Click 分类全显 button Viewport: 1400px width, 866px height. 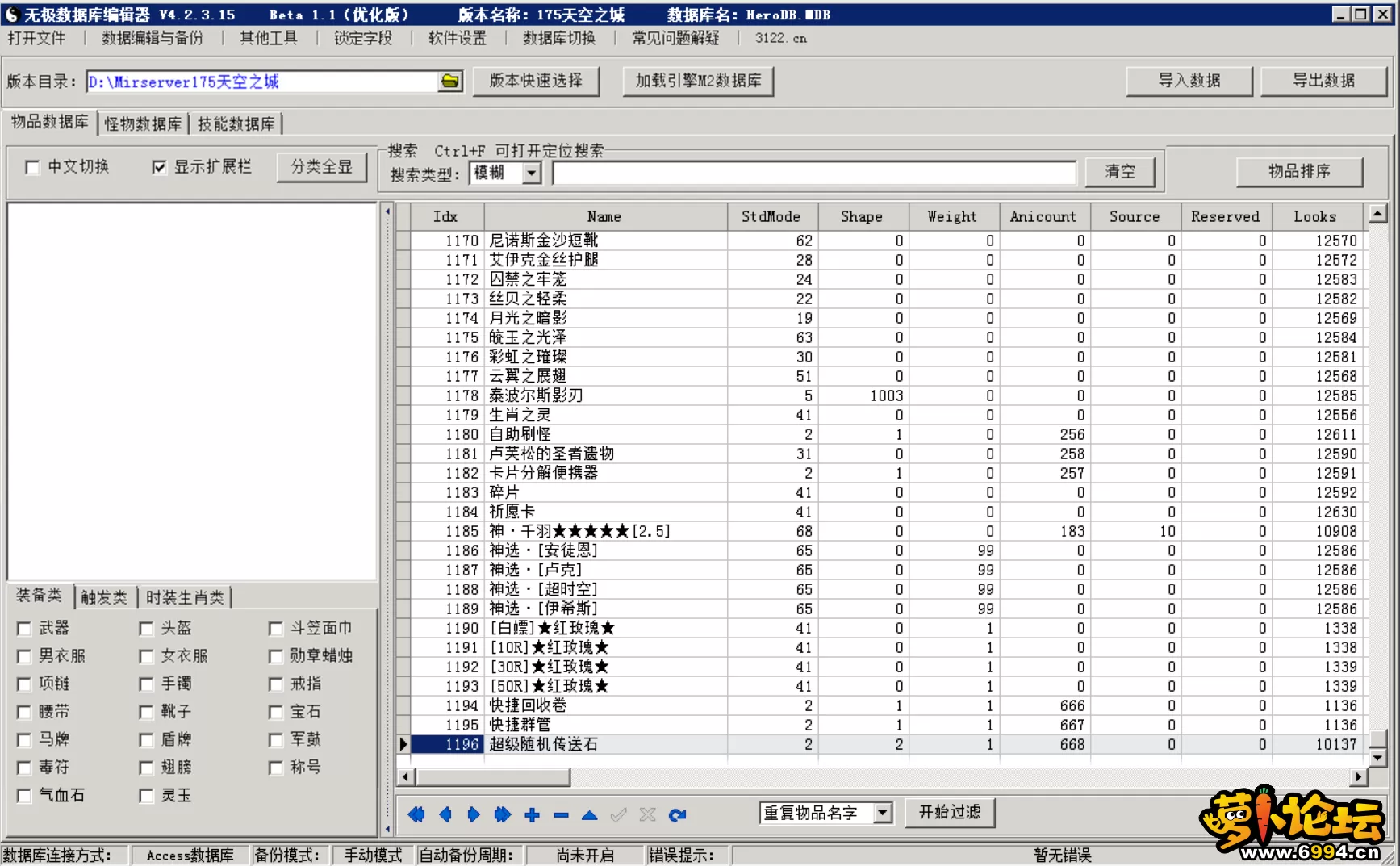coord(322,167)
